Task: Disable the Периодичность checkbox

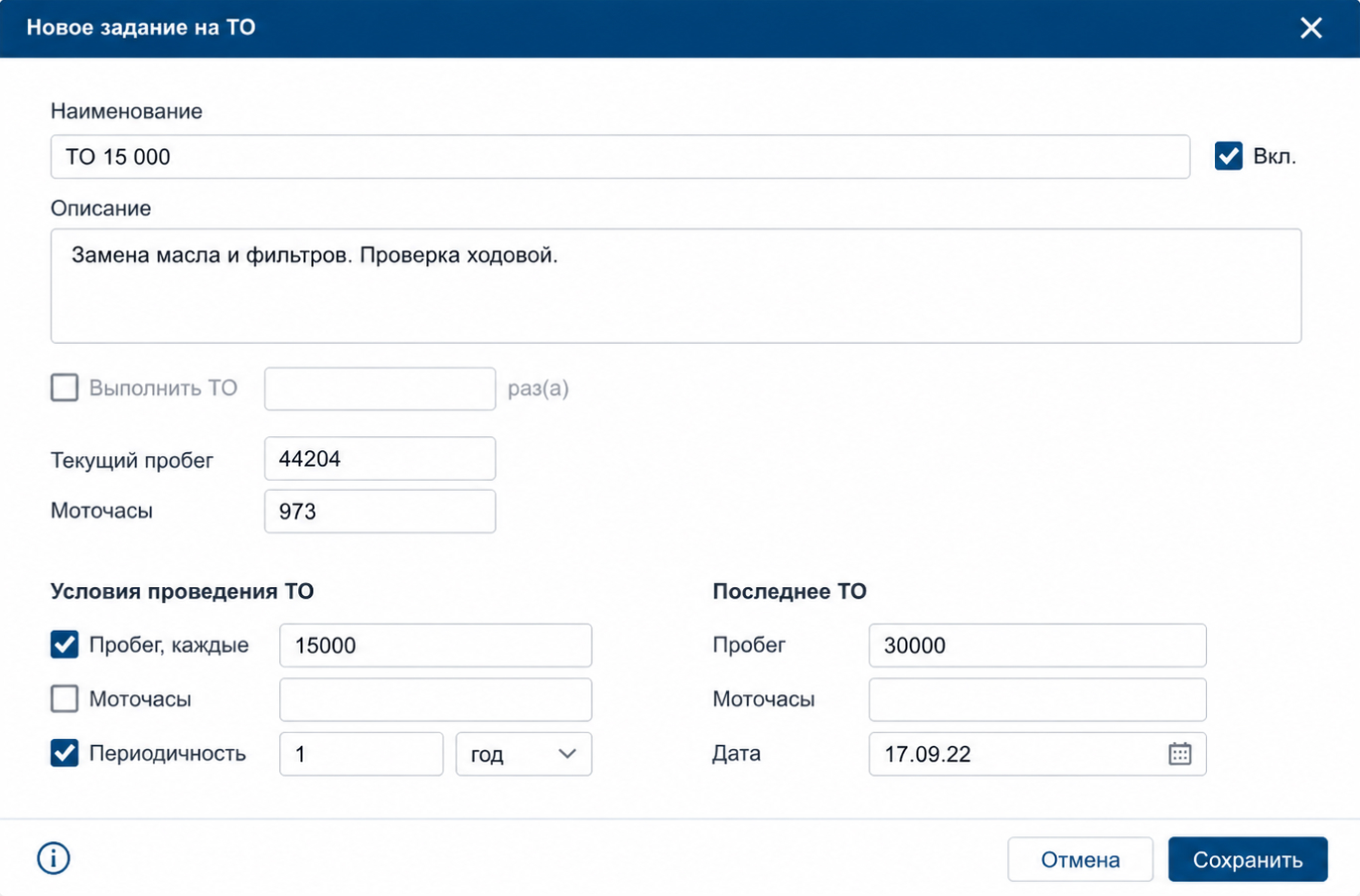Action: (x=65, y=753)
